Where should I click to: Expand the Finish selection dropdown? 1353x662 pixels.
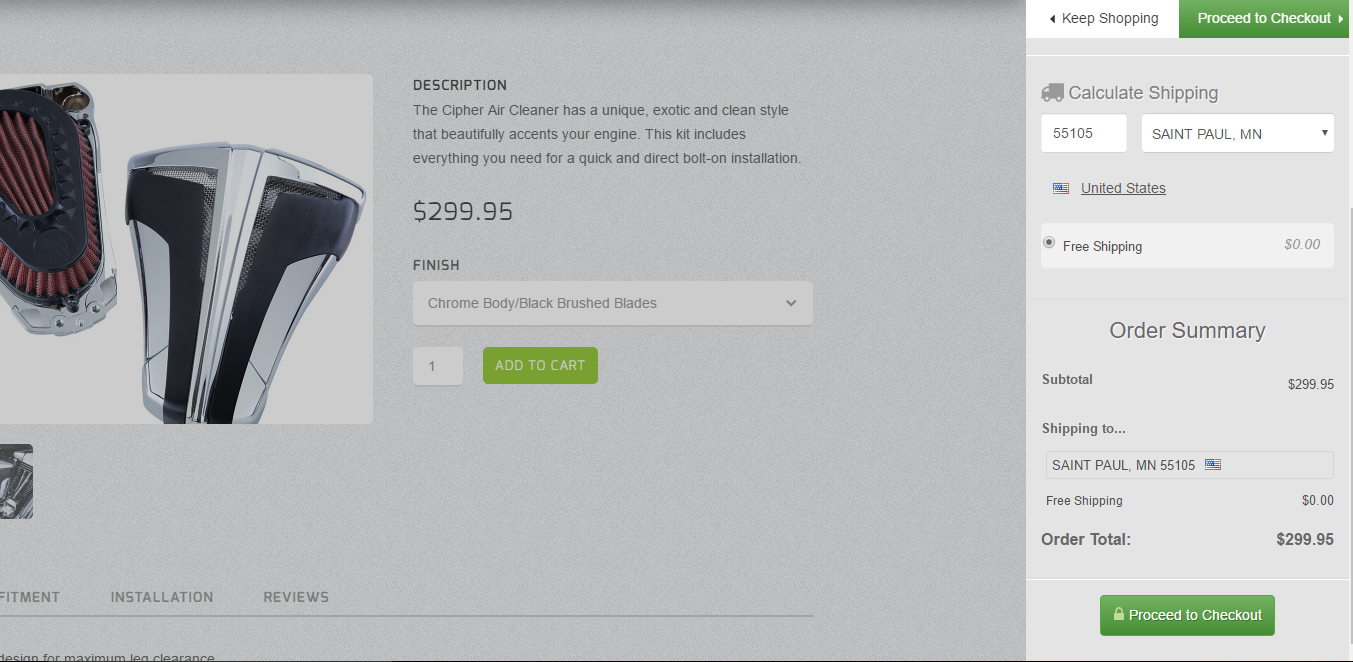[x=613, y=303]
